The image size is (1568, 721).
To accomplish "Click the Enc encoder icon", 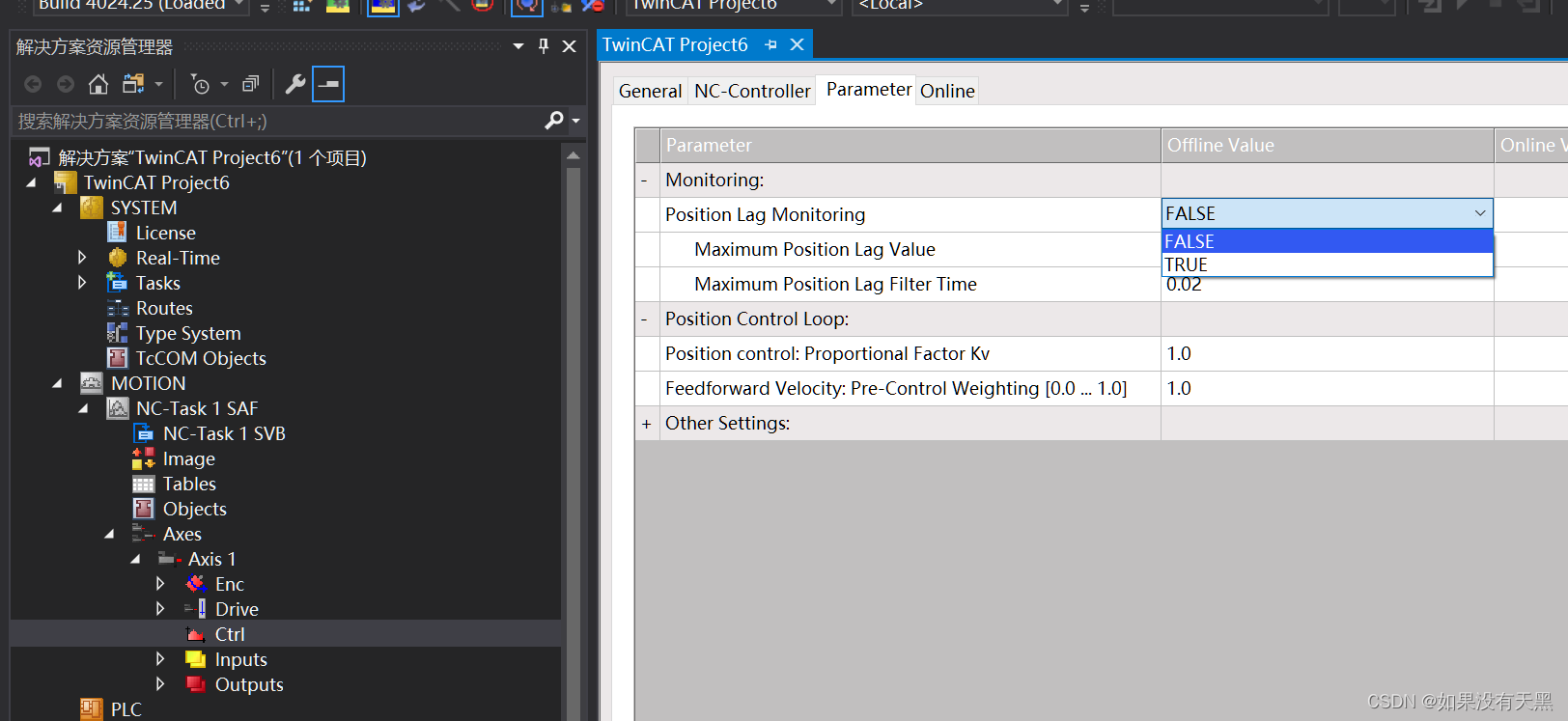I will (x=196, y=584).
